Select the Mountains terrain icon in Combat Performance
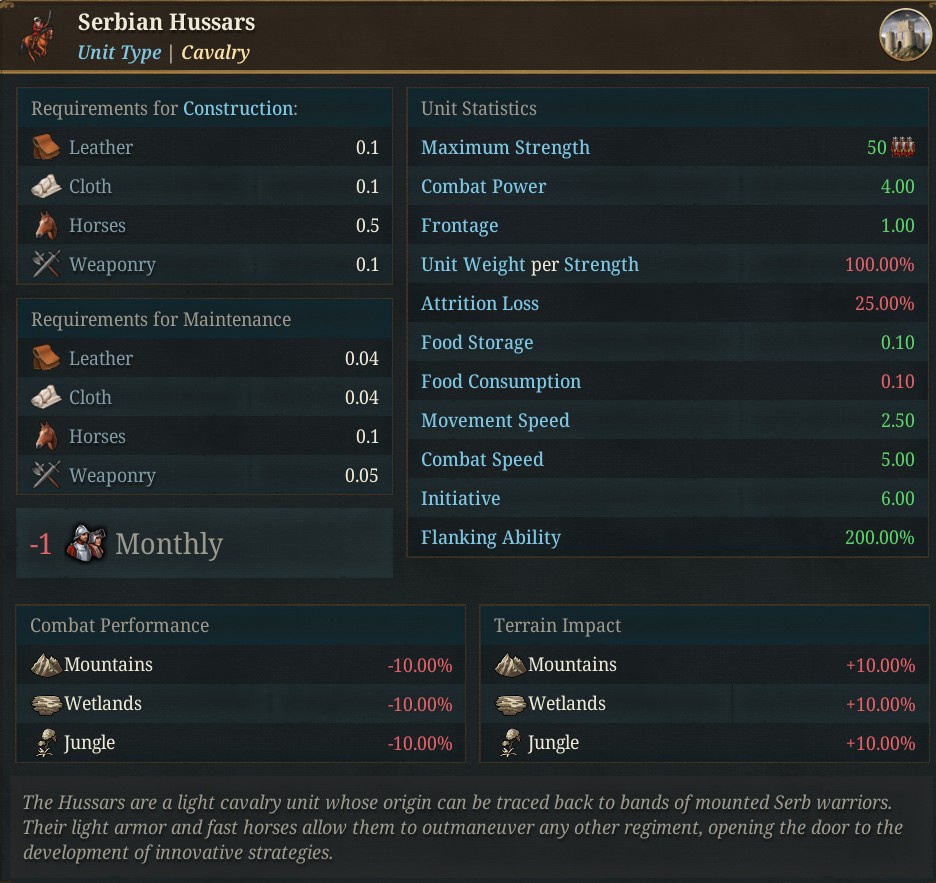Screen dimensions: 936x883 click(x=45, y=663)
